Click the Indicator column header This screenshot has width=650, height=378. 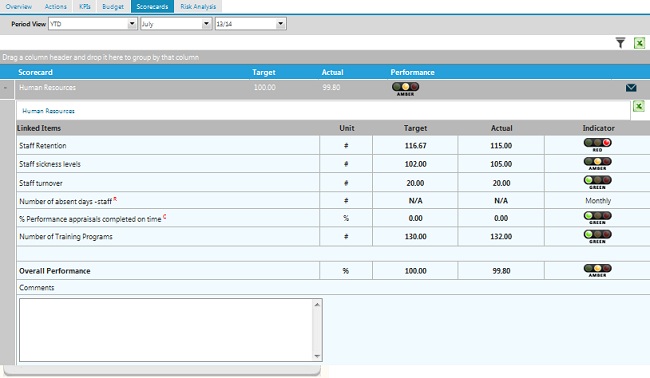click(598, 128)
